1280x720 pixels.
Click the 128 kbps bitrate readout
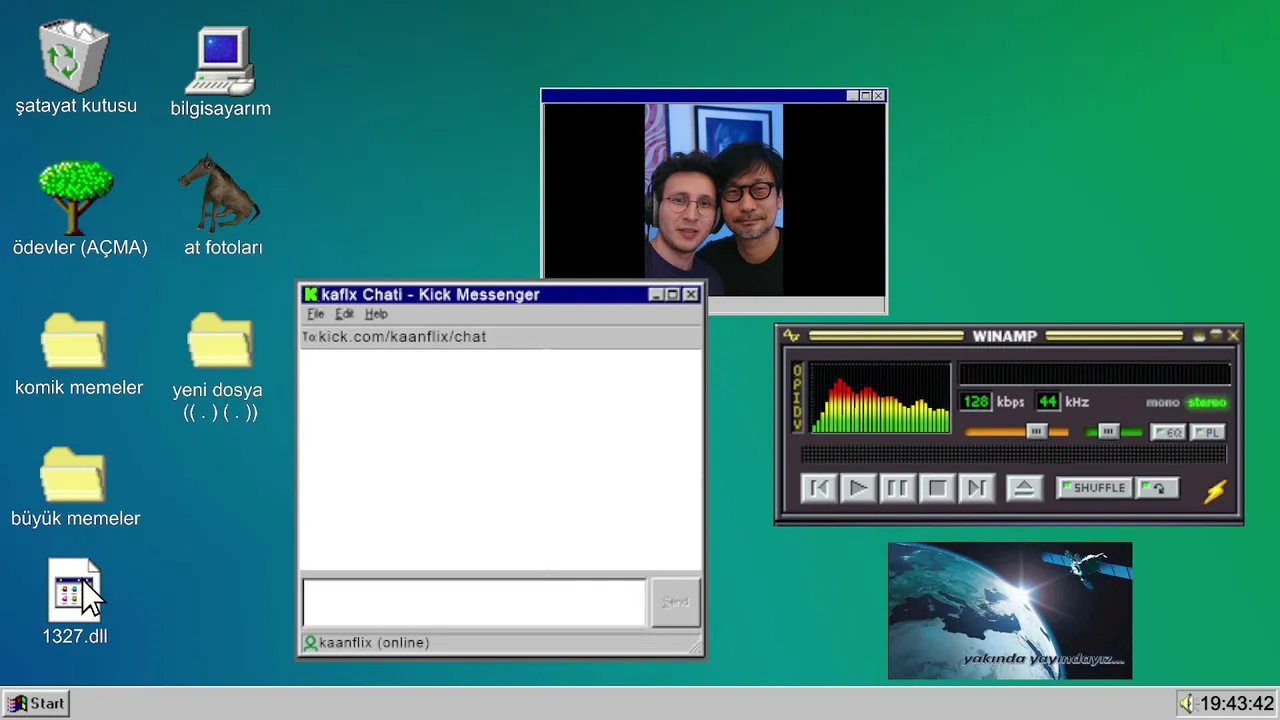(975, 402)
